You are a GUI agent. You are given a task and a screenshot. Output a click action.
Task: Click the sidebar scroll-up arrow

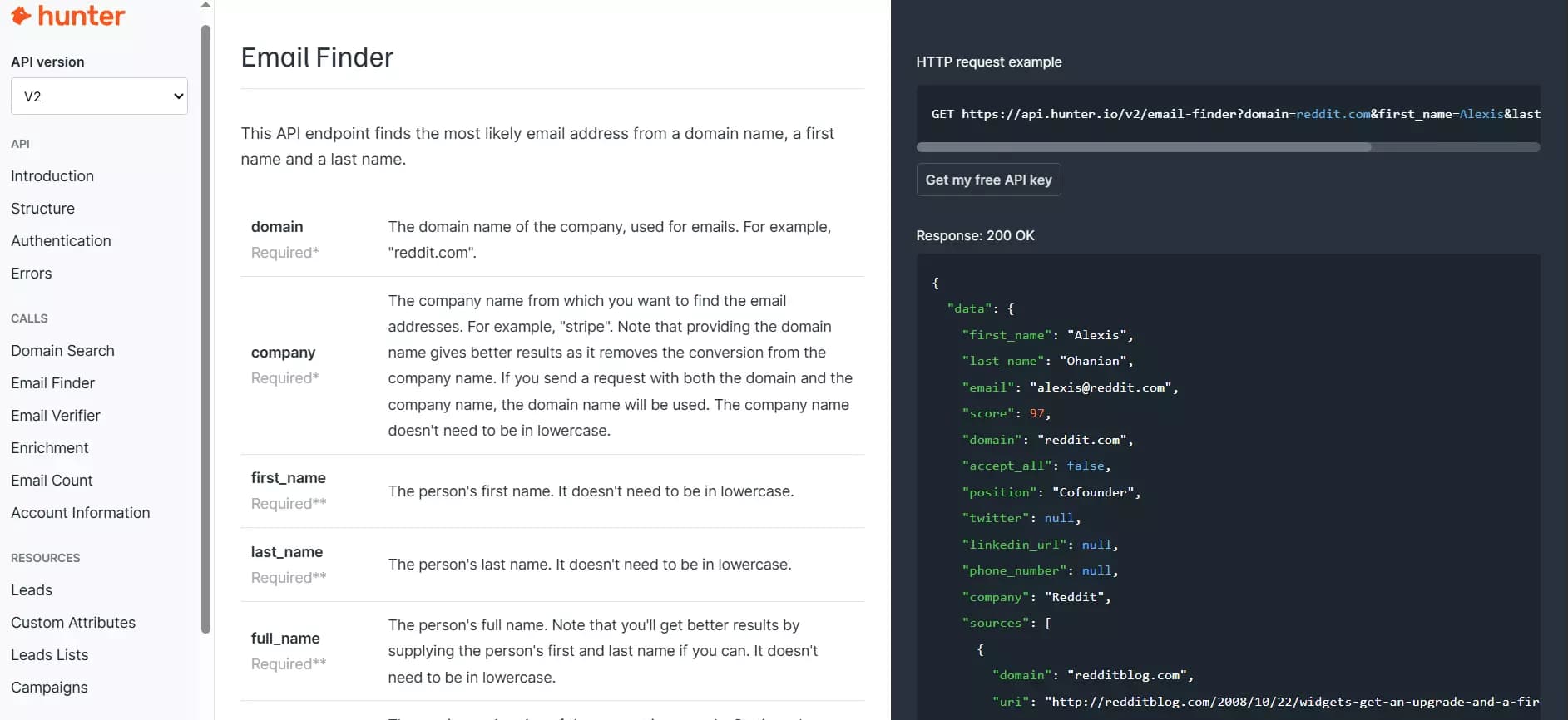coord(205,5)
